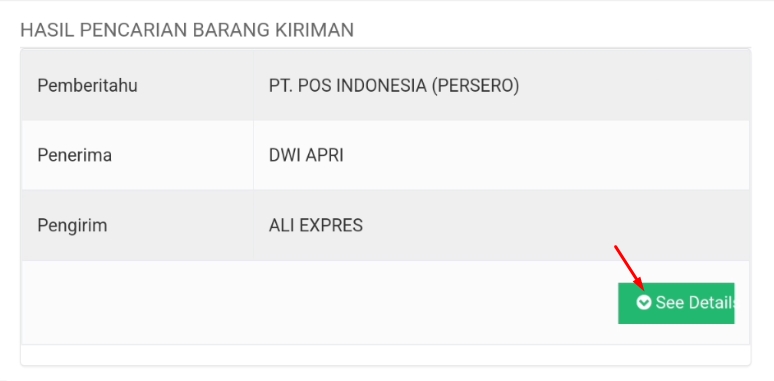Click the green See Details button

(x=676, y=303)
